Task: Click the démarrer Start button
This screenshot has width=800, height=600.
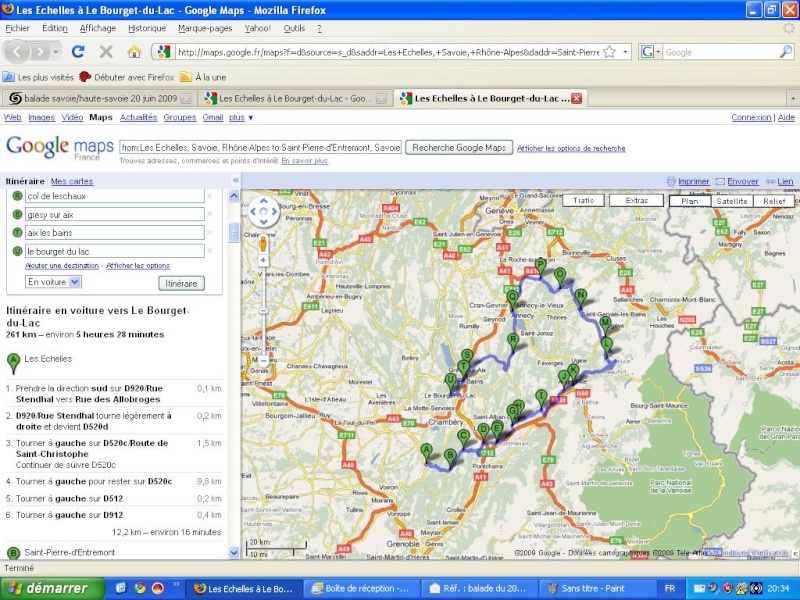Action: (51, 588)
